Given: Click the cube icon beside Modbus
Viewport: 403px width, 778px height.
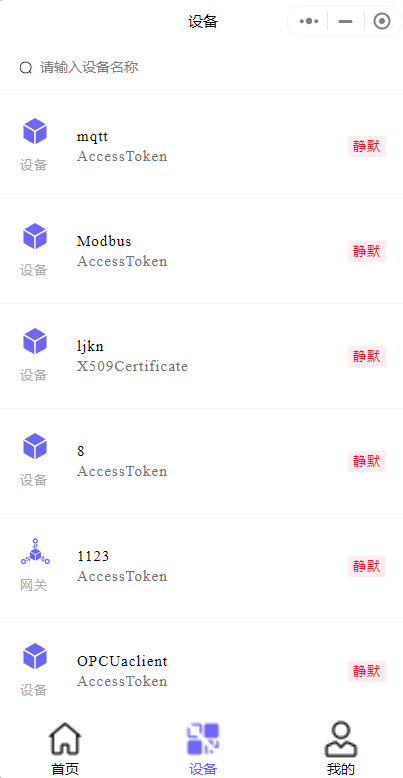Looking at the screenshot, I should [x=35, y=236].
